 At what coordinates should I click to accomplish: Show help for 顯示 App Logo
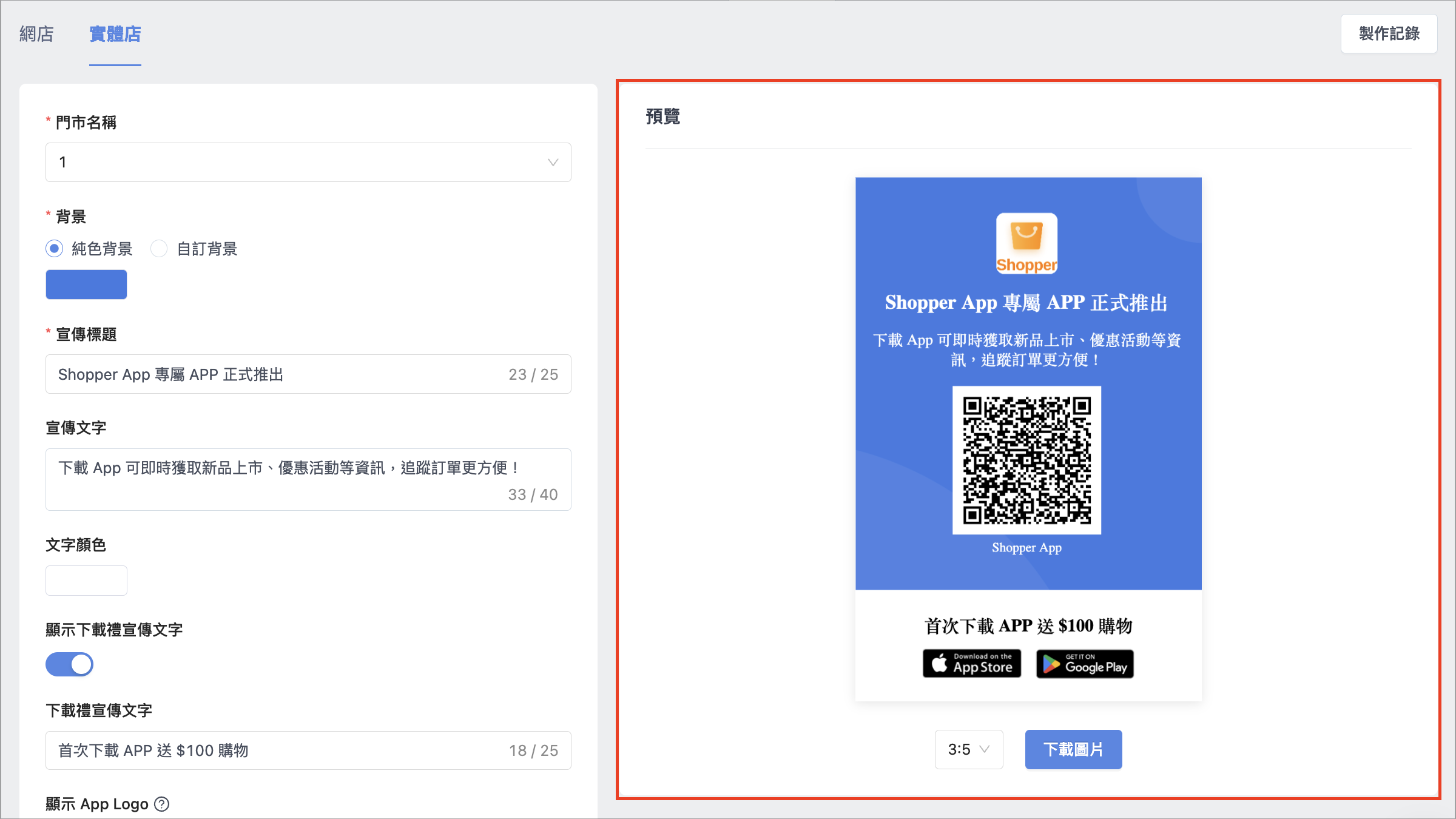click(x=162, y=804)
